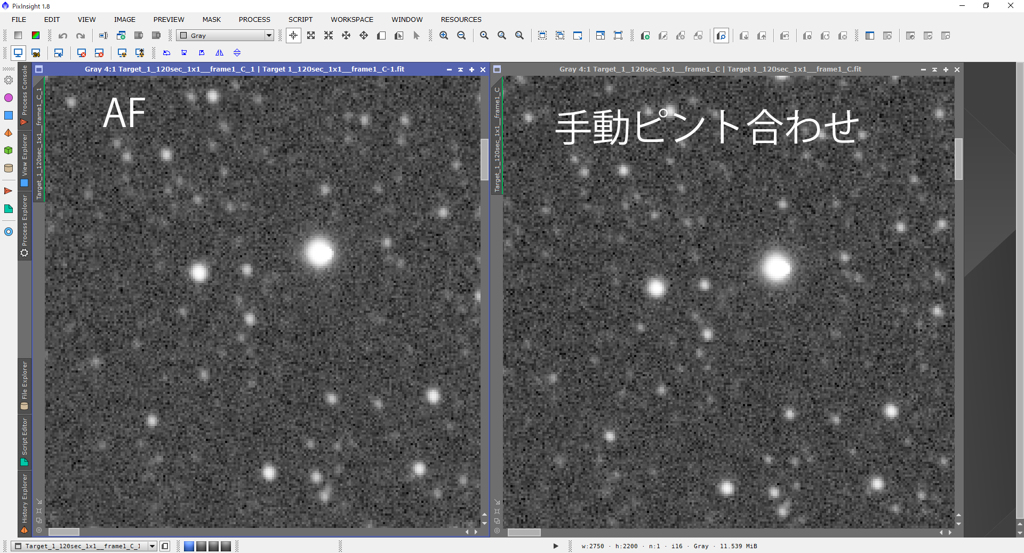Open the View Explorer side tab
The width and height of the screenshot is (1024, 553).
click(x=24, y=160)
